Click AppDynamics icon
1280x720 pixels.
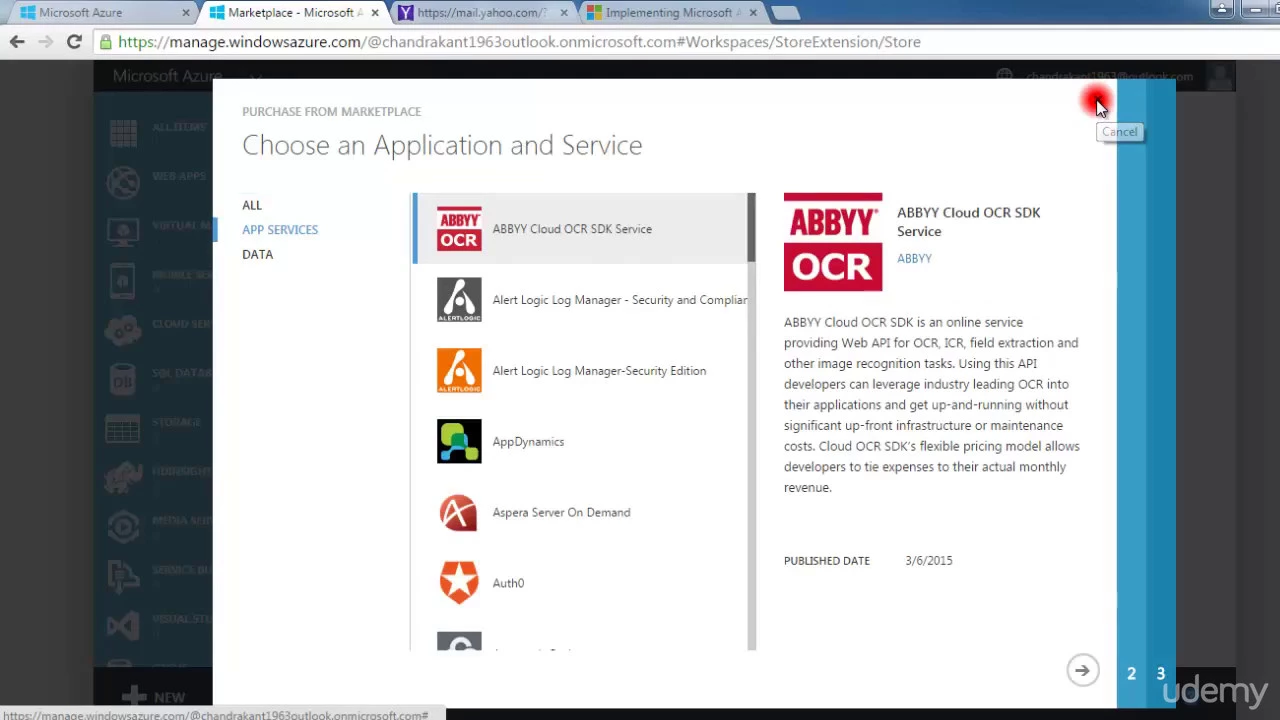(459, 441)
